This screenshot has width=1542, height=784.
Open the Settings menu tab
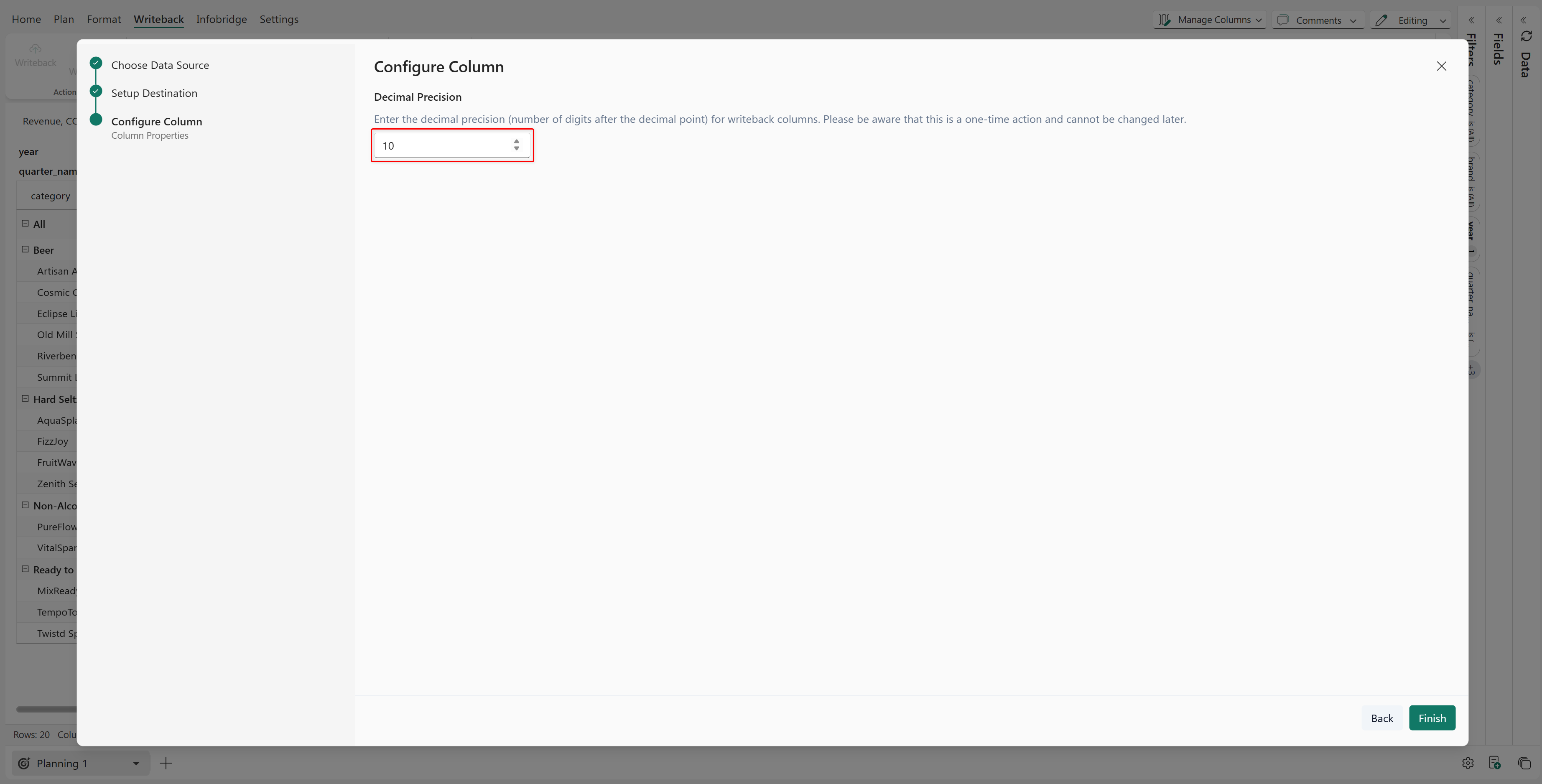[x=278, y=19]
